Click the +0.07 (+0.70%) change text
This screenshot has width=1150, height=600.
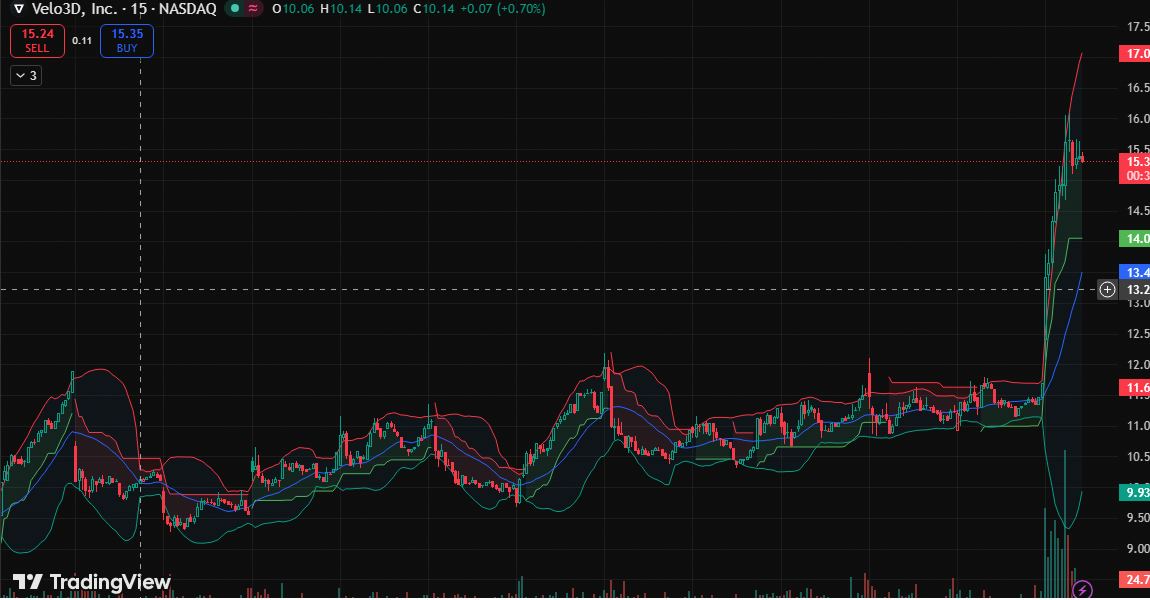click(502, 9)
